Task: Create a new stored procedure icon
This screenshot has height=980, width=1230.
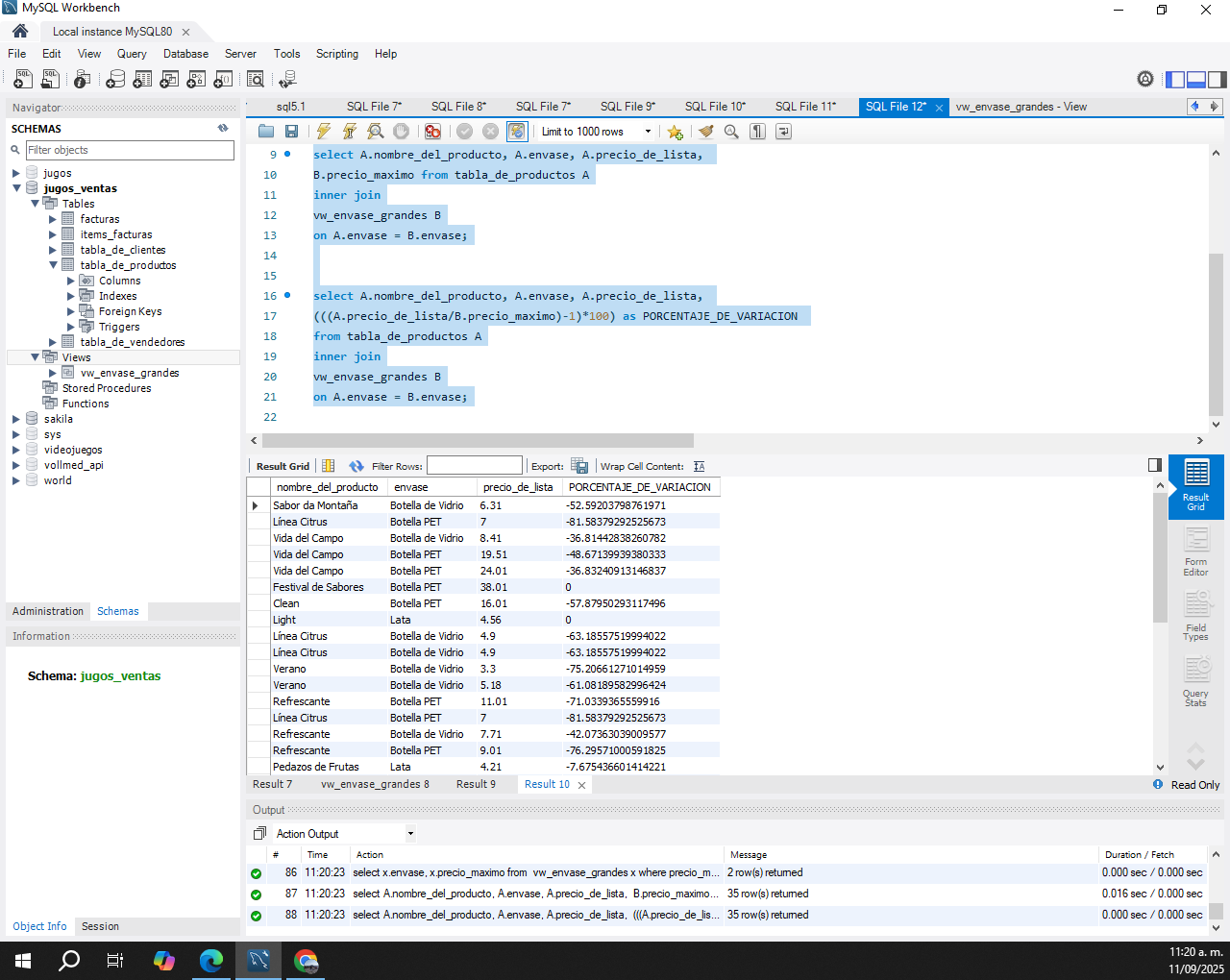Action: pyautogui.click(x=196, y=79)
